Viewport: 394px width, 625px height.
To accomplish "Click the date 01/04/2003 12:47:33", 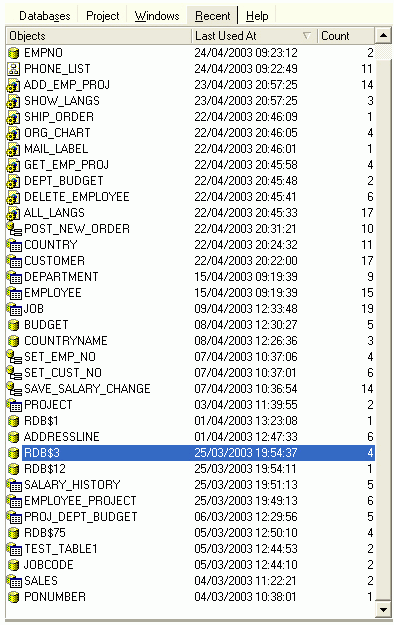I will pyautogui.click(x=246, y=437).
